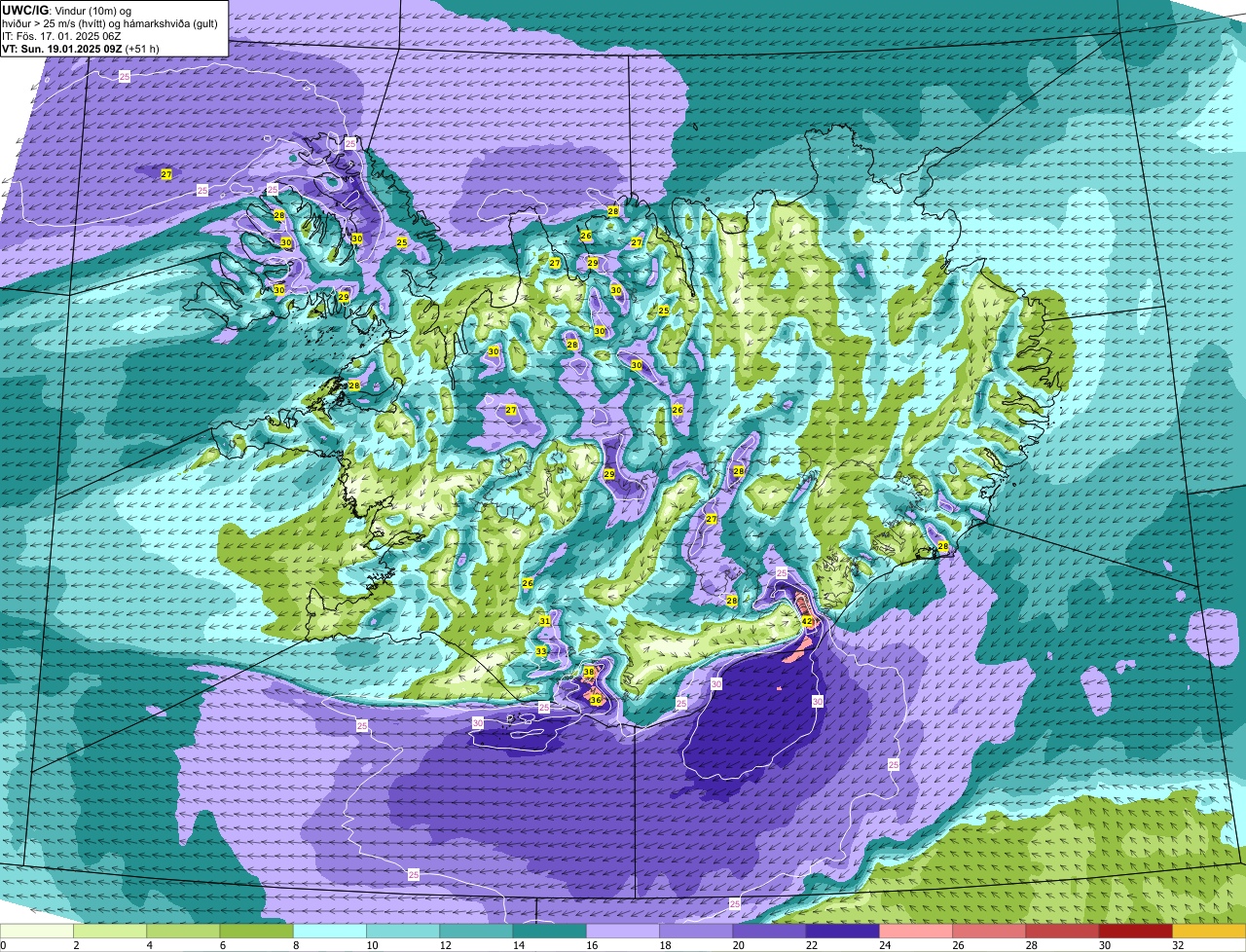This screenshot has width=1246, height=952.
Task: Click the "IT: Fös. 17. 01. 2025 06Z" line
Action: pos(61,35)
